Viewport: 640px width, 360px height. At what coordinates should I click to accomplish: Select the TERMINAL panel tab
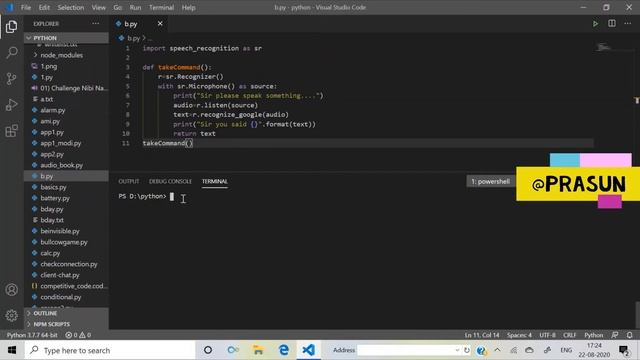click(x=215, y=181)
